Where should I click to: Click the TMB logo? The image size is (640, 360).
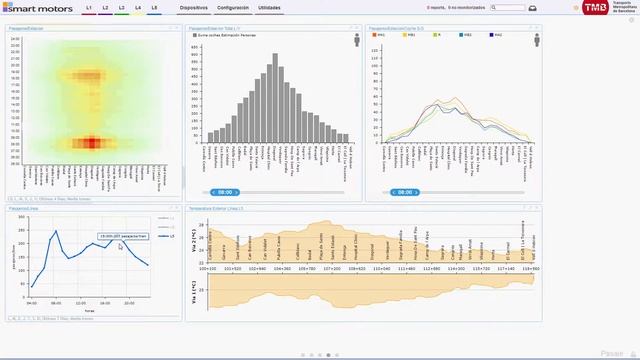pos(595,7)
